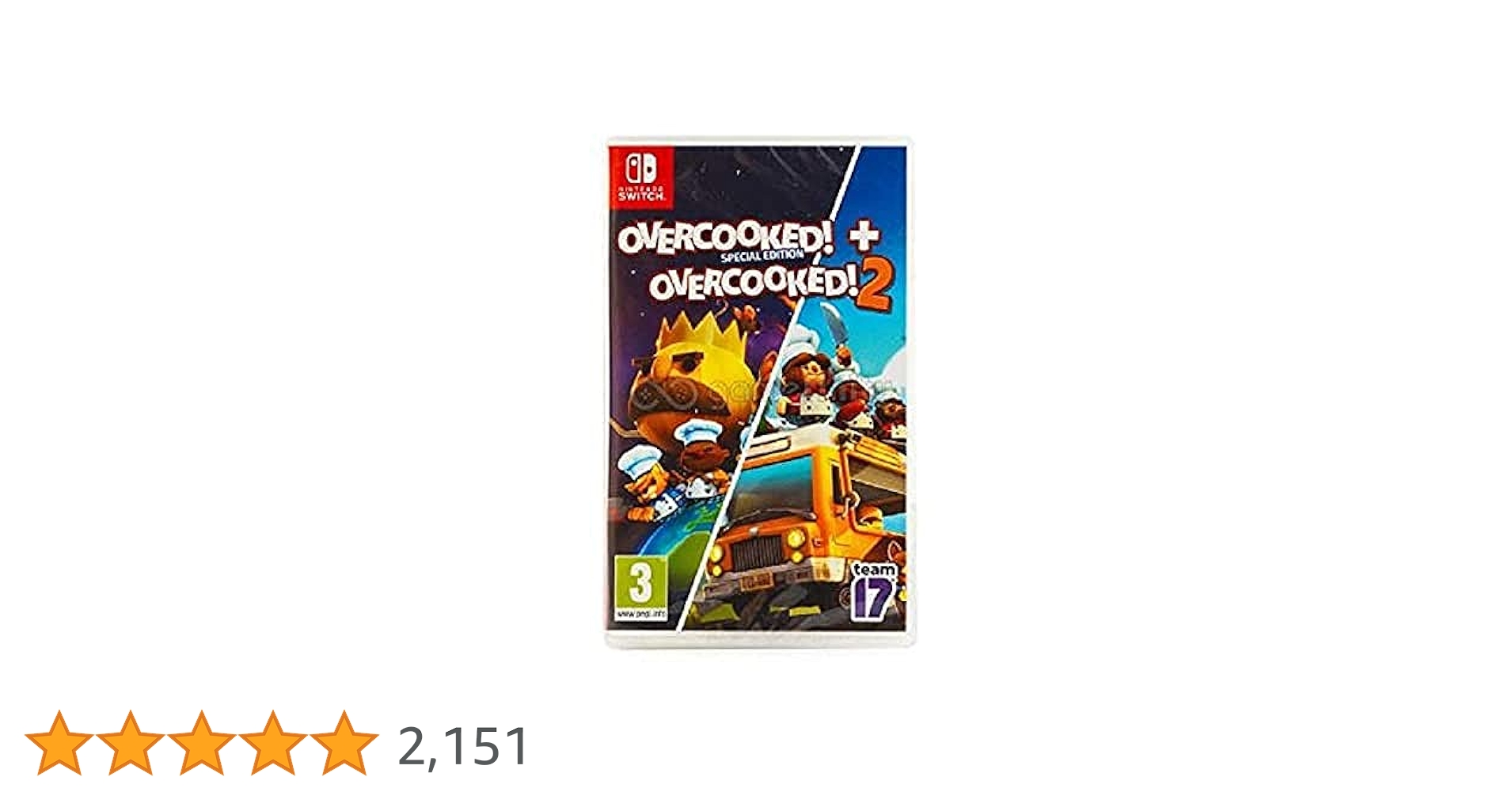Select the third orange rating star
Screen dimensions: 1512x792
[201, 743]
